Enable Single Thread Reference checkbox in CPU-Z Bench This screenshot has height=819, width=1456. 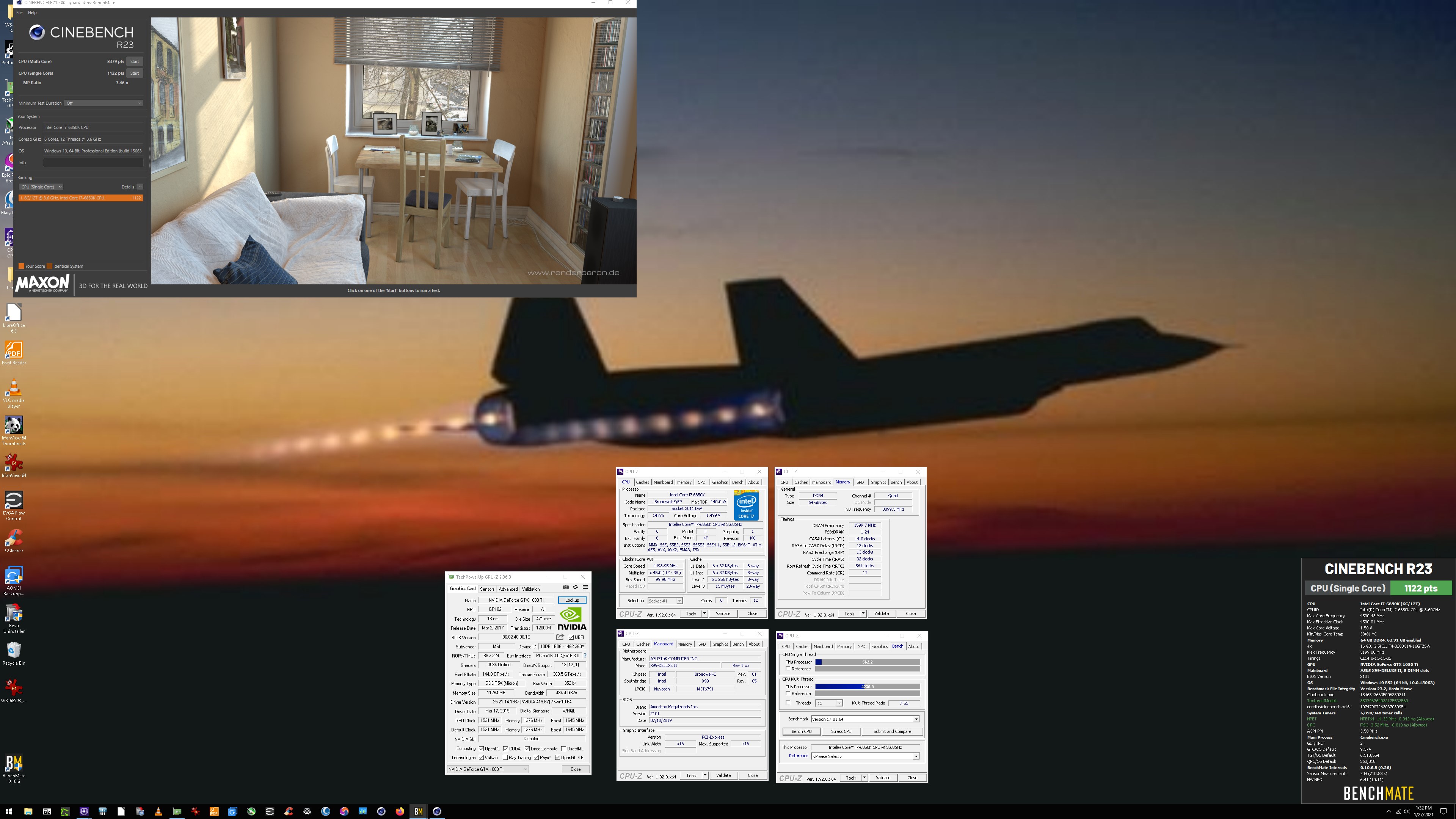pyautogui.click(x=788, y=668)
